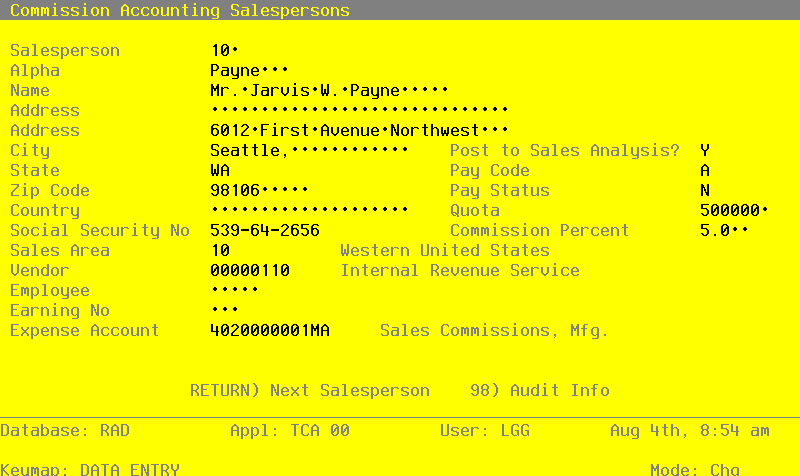Click the User: LGG status entry
Screen dimensions: 800x476
tap(485, 430)
